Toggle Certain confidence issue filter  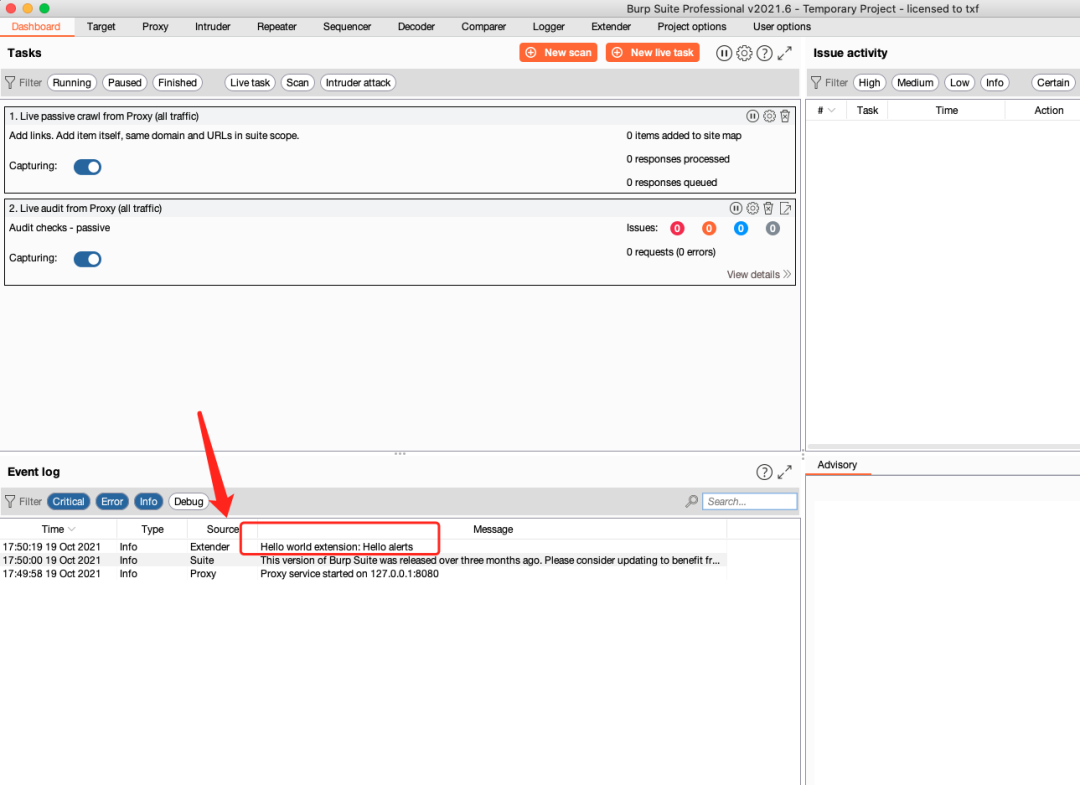click(1053, 83)
